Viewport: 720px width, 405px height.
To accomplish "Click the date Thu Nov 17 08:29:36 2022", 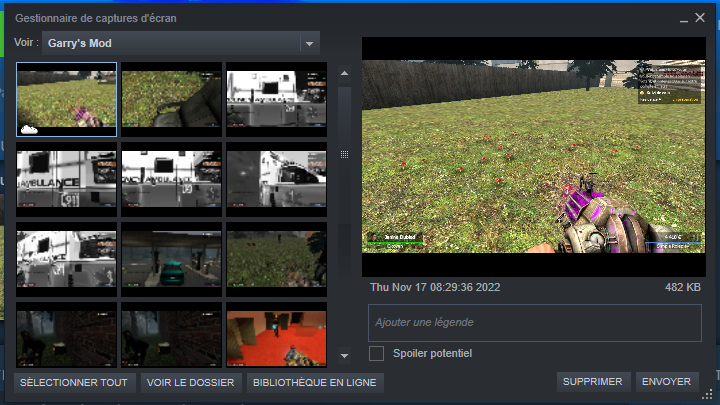I will pyautogui.click(x=435, y=287).
